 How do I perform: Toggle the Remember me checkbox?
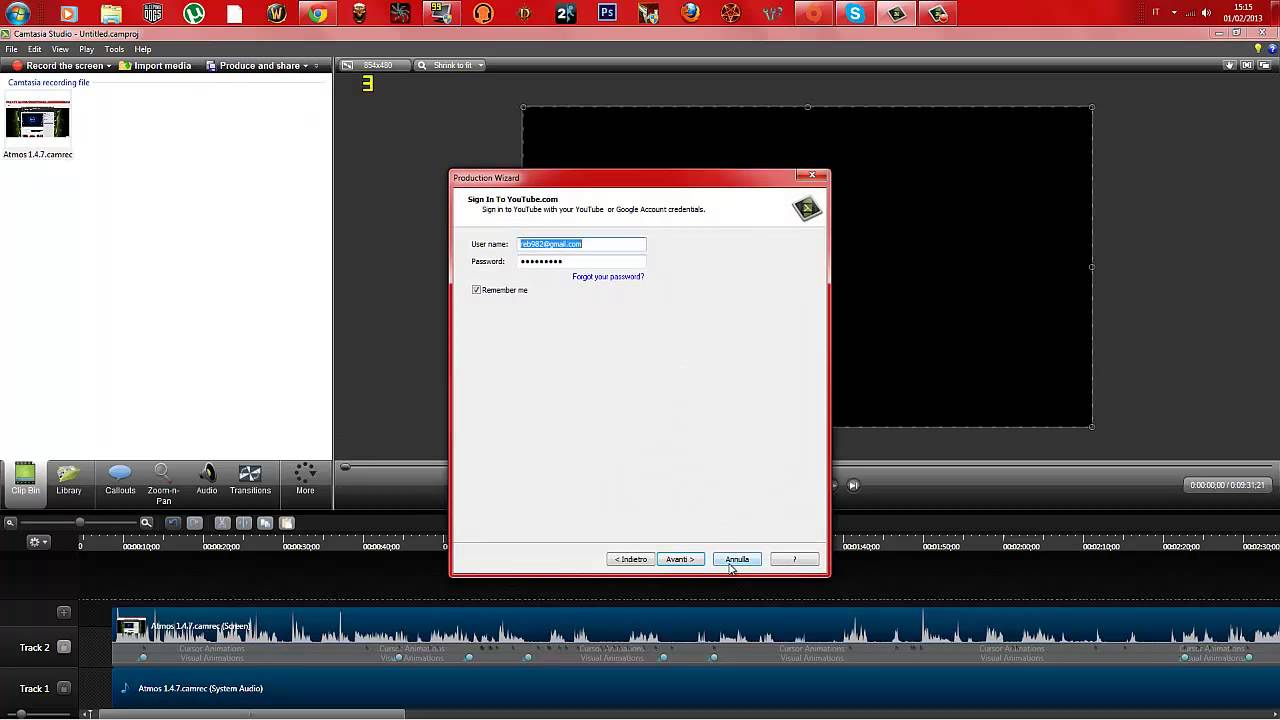476,290
